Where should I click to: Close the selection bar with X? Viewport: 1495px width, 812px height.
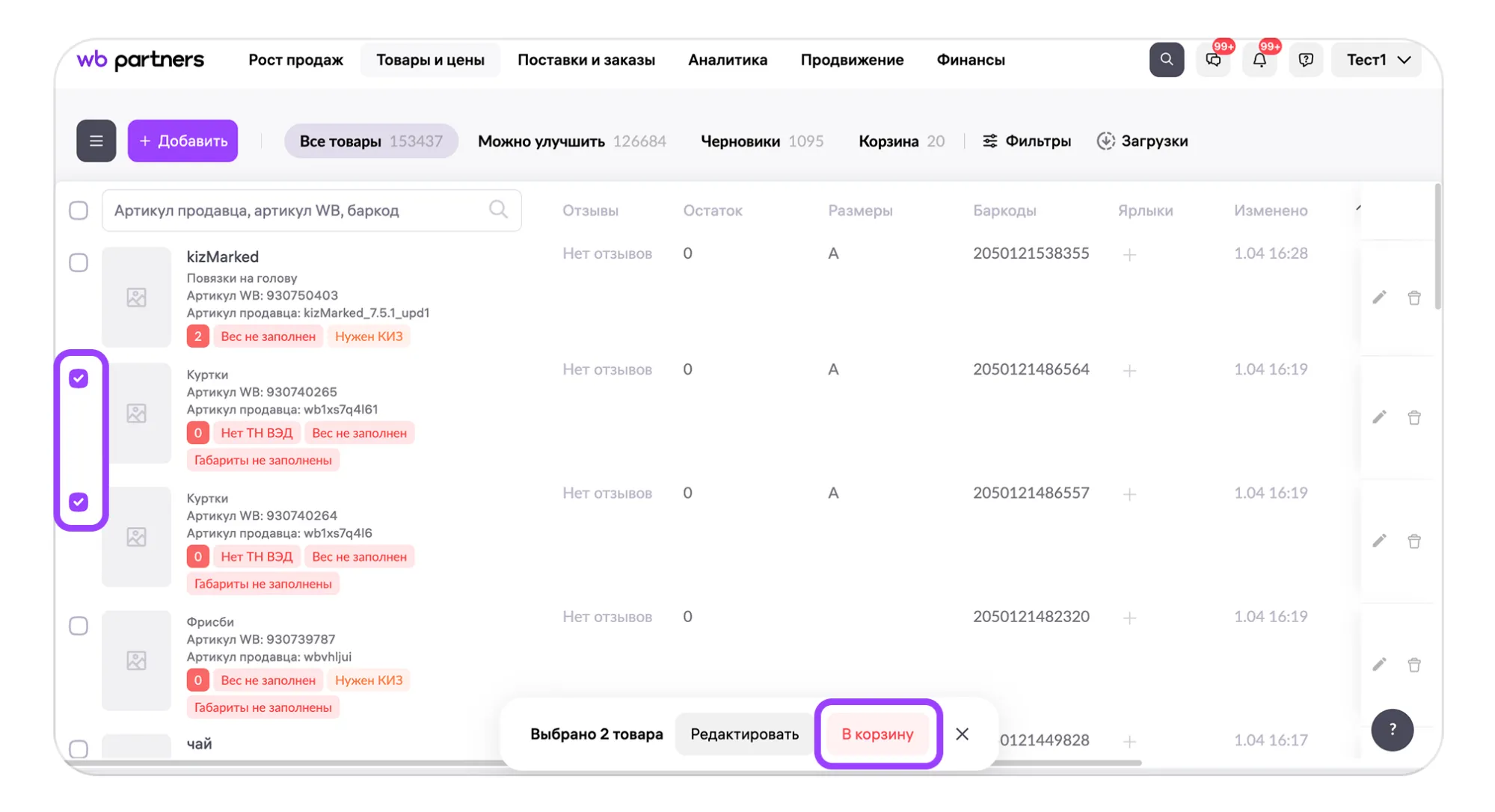[x=962, y=734]
